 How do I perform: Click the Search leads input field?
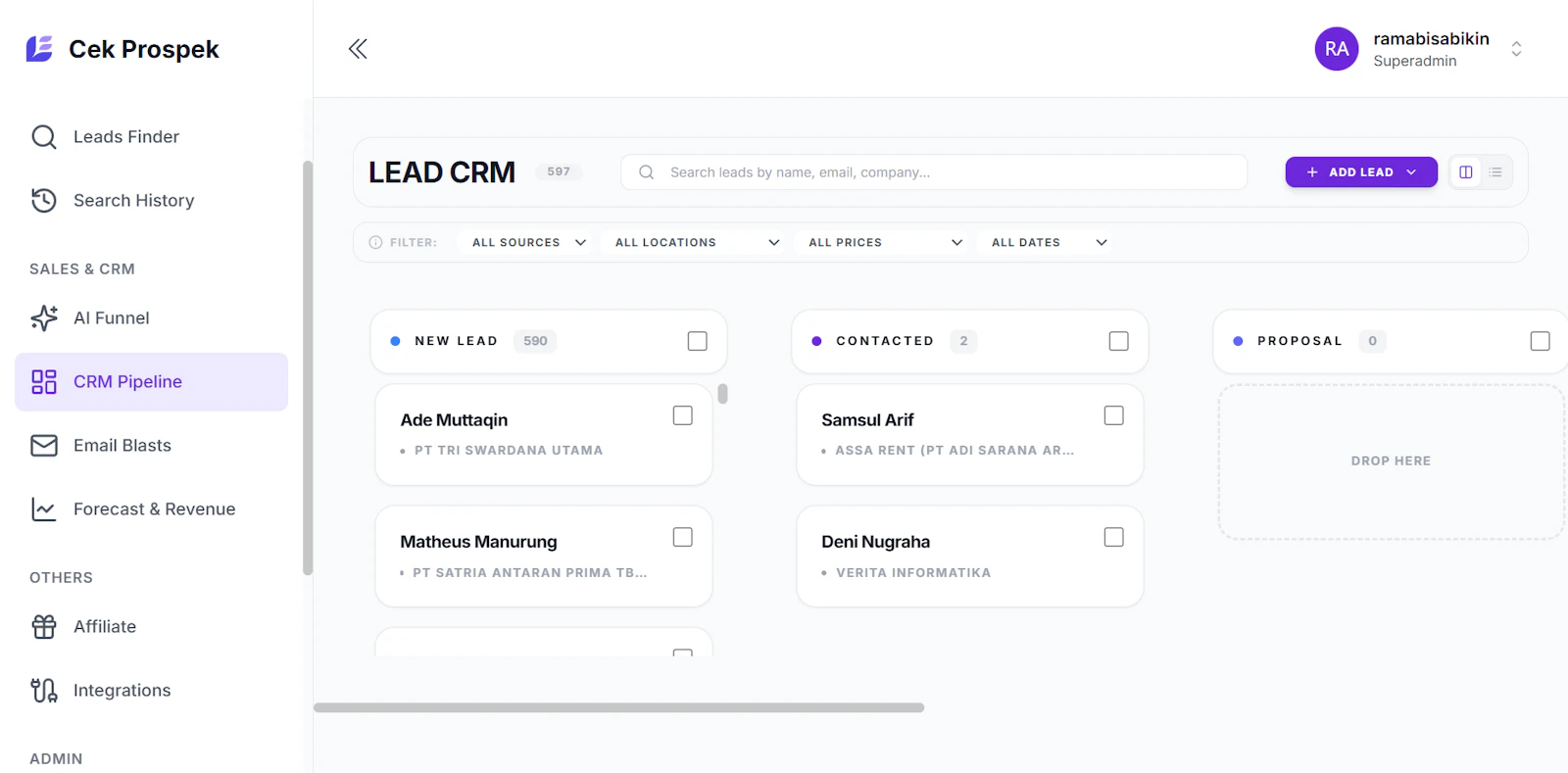tap(934, 172)
